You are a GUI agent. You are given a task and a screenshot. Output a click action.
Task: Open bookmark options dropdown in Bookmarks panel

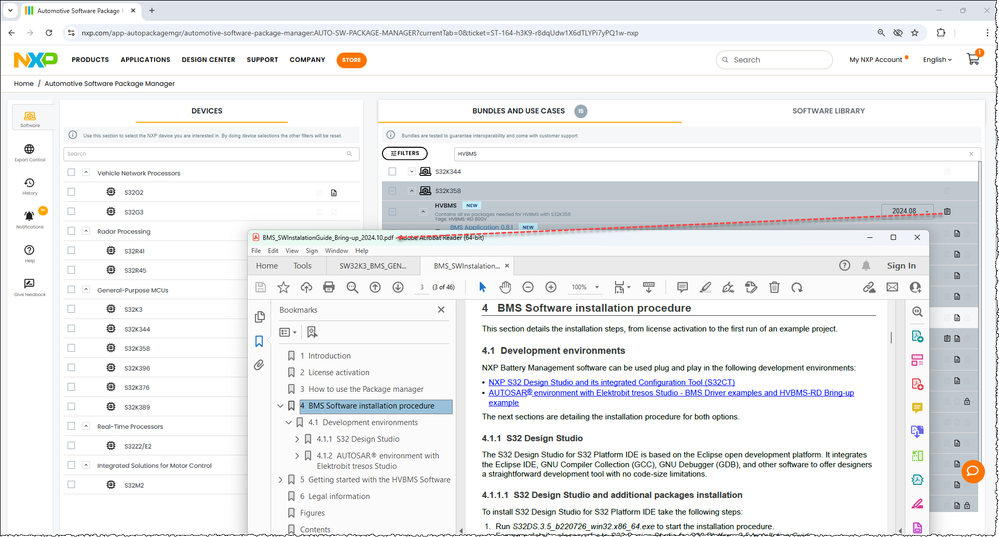tap(288, 332)
